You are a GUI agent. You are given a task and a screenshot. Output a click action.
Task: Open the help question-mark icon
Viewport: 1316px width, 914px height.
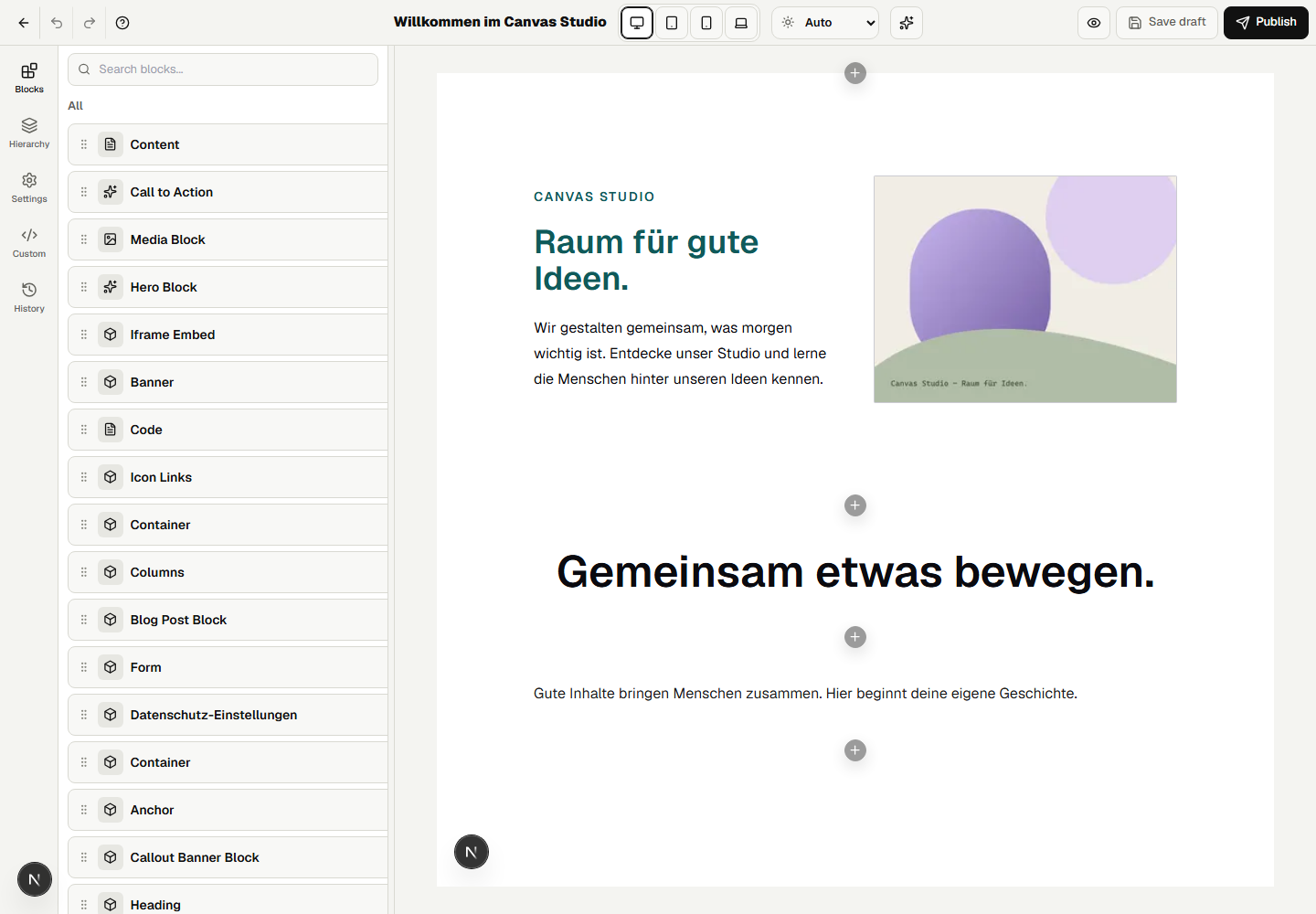[x=122, y=23]
